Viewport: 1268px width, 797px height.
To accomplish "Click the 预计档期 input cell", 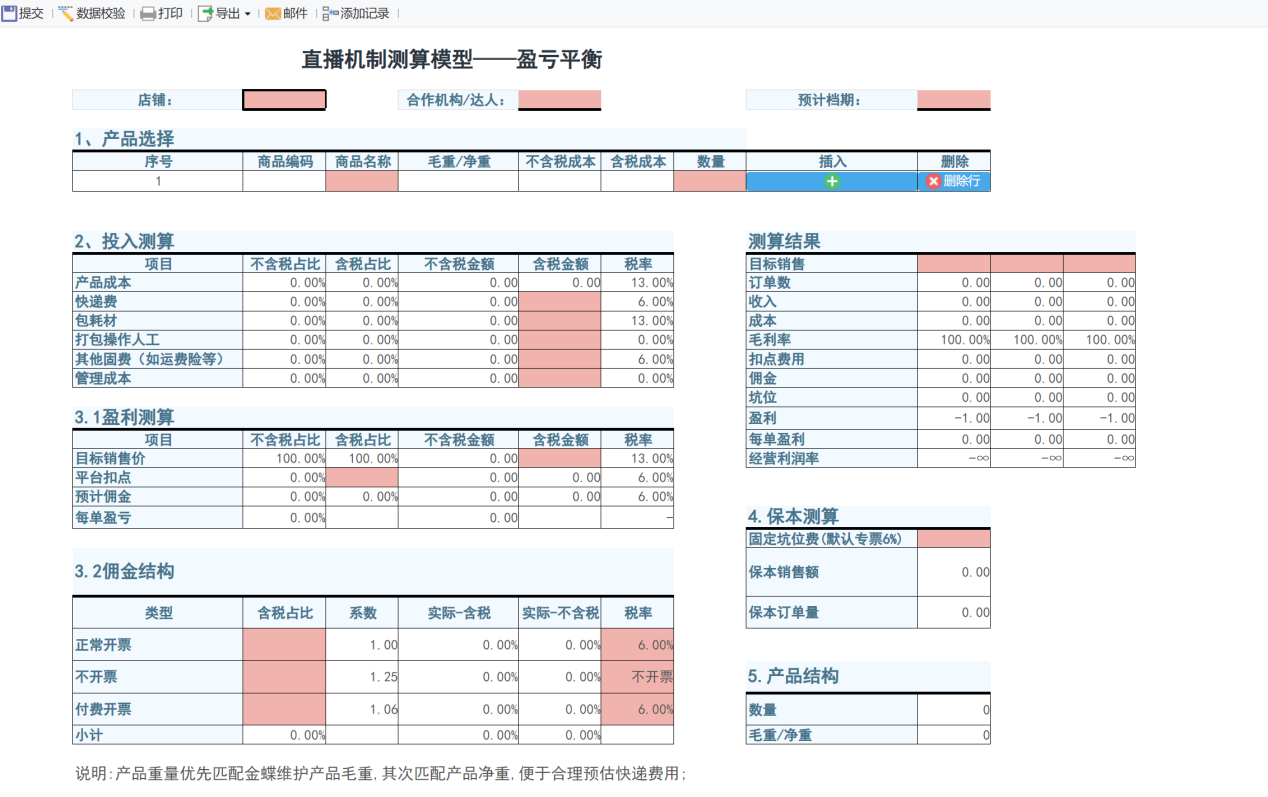I will coord(953,99).
